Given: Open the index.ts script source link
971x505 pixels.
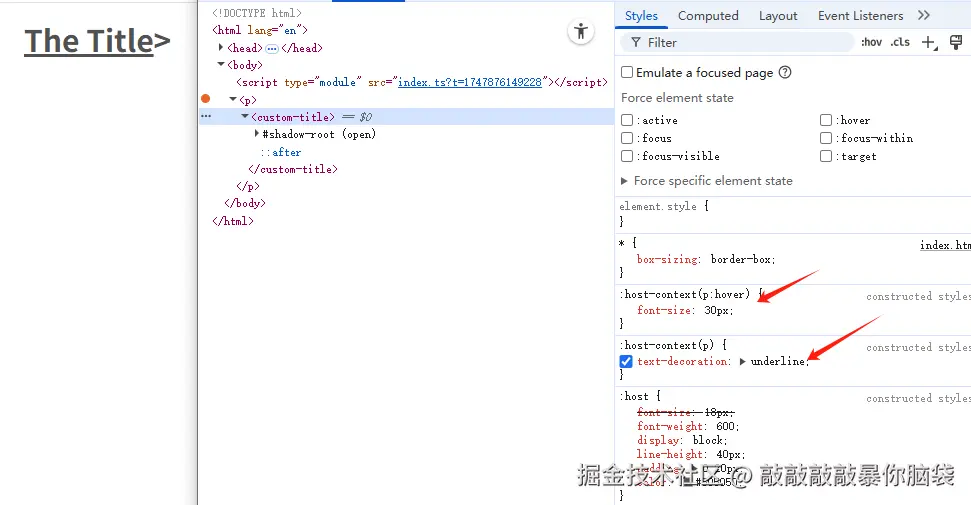Looking at the screenshot, I should pos(469,82).
